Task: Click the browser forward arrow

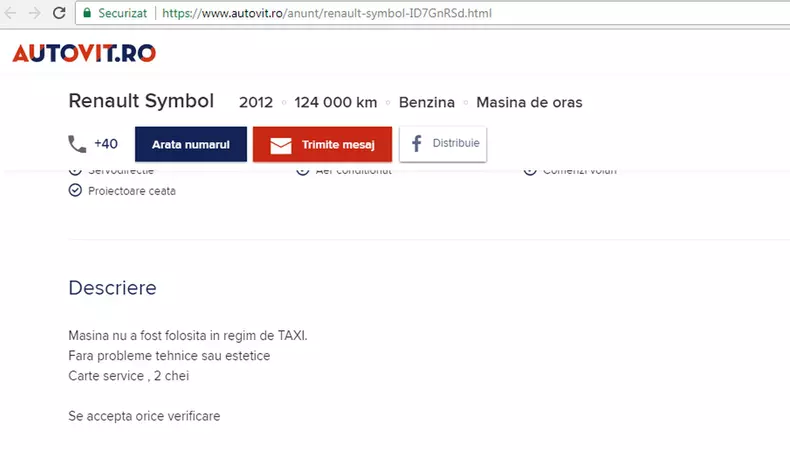Action: pyautogui.click(x=34, y=13)
